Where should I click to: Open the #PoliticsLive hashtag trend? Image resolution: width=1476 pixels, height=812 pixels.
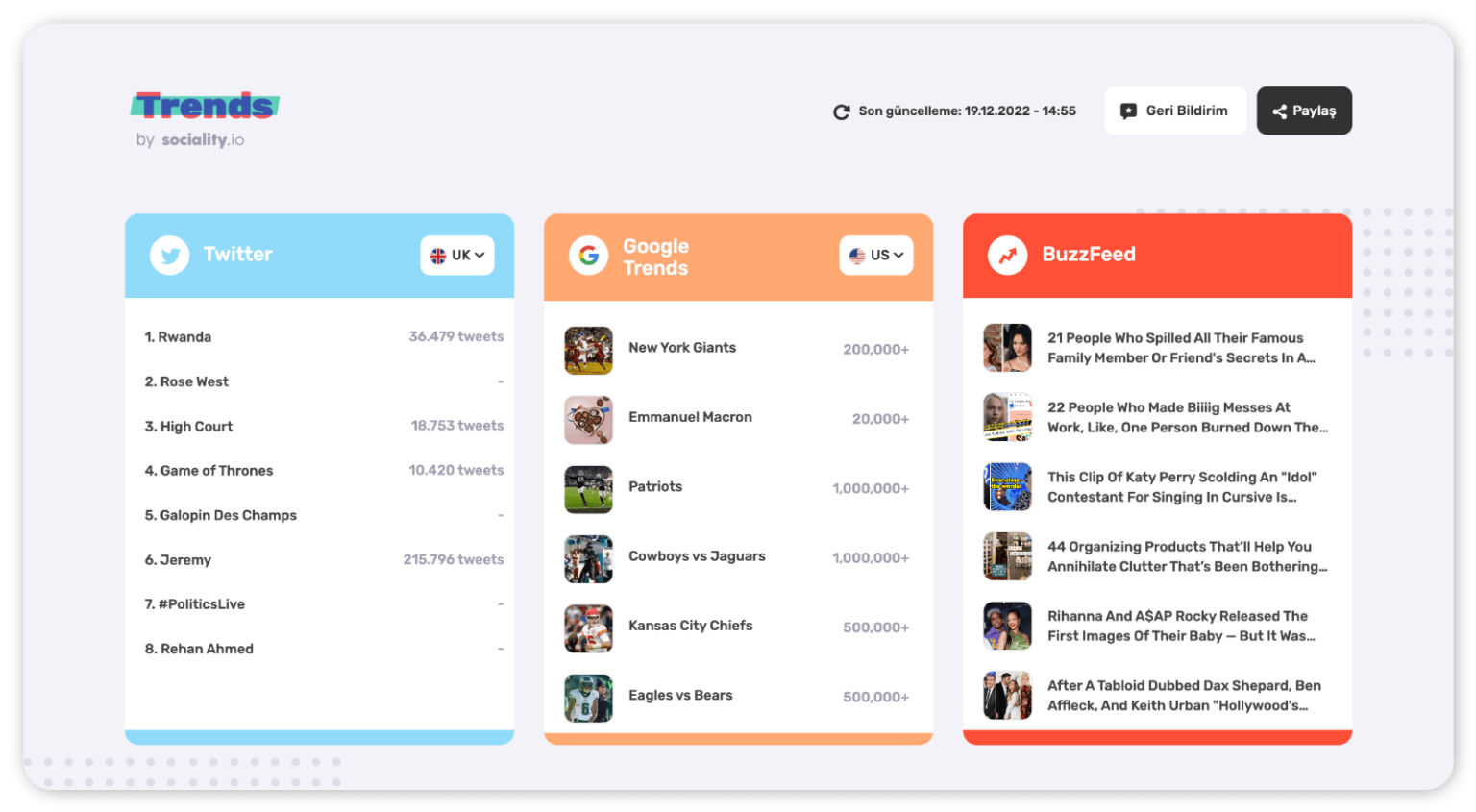194,604
